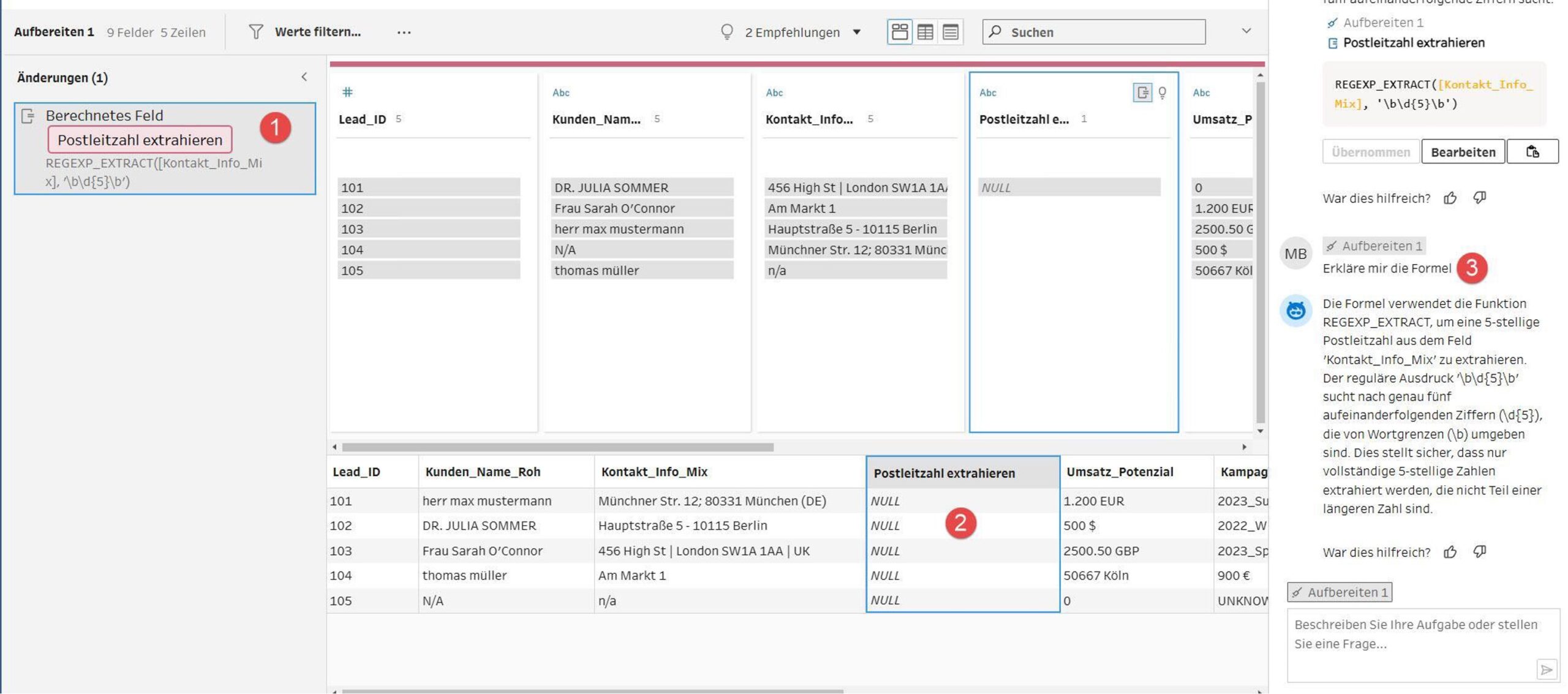
Task: Send the message with the arrow icon
Action: pyautogui.click(x=1546, y=669)
